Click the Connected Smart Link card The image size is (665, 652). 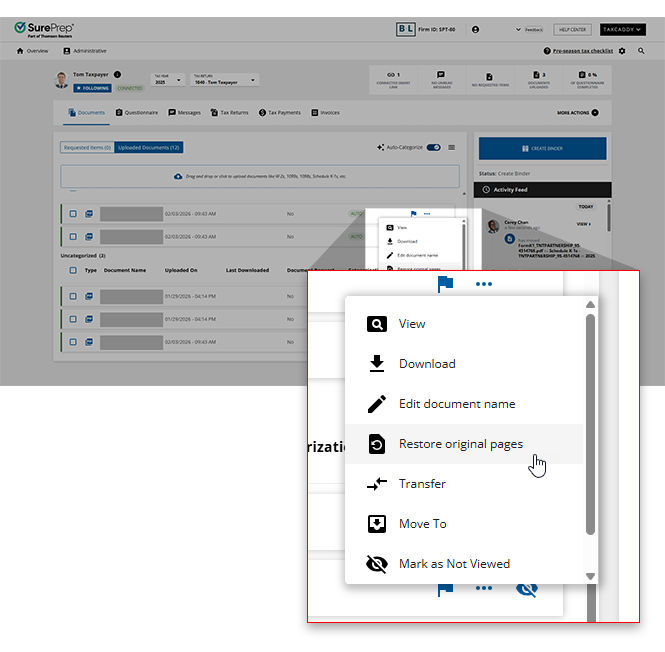[393, 80]
